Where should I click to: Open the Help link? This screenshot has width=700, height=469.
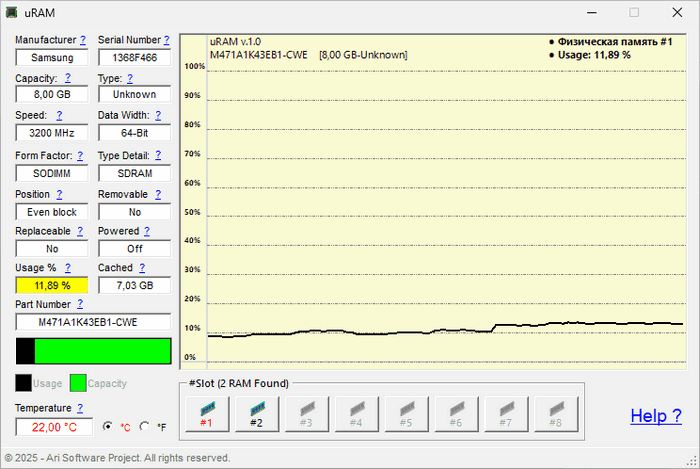[x=656, y=416]
